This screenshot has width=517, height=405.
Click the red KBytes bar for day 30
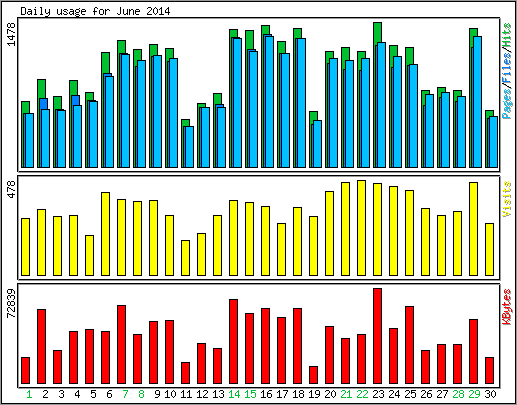pyautogui.click(x=489, y=371)
